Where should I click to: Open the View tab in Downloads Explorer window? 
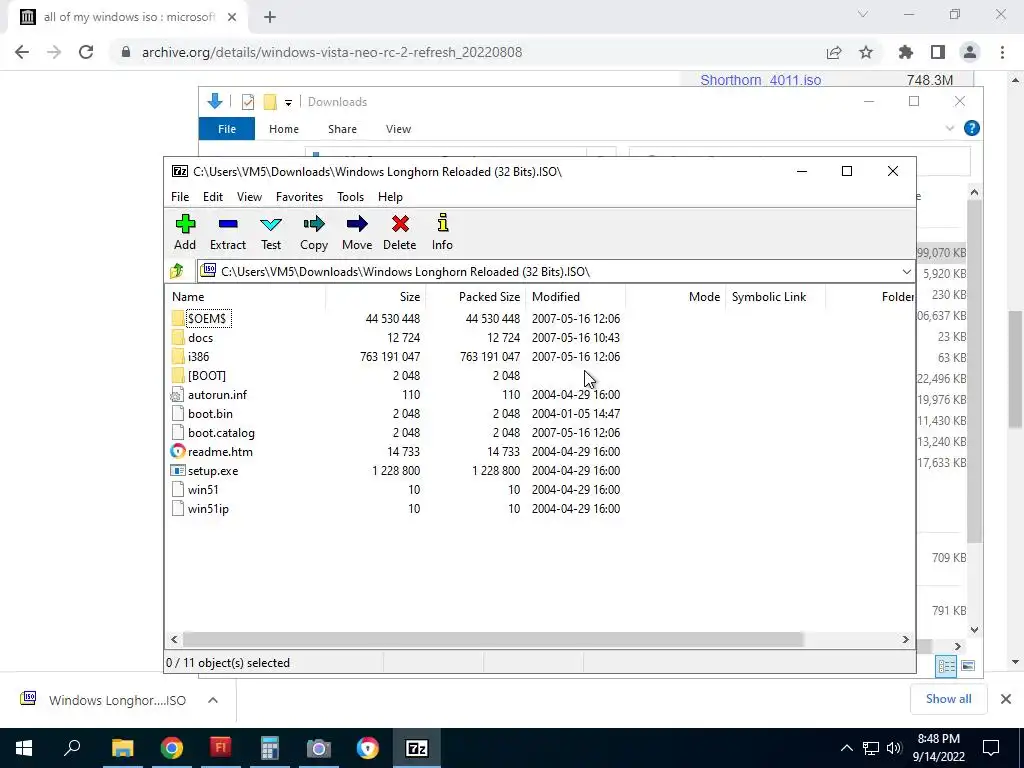(398, 129)
